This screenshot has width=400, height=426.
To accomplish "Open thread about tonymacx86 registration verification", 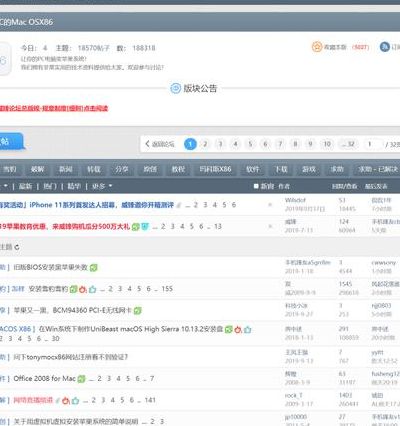I will pyautogui.click(x=71, y=357).
